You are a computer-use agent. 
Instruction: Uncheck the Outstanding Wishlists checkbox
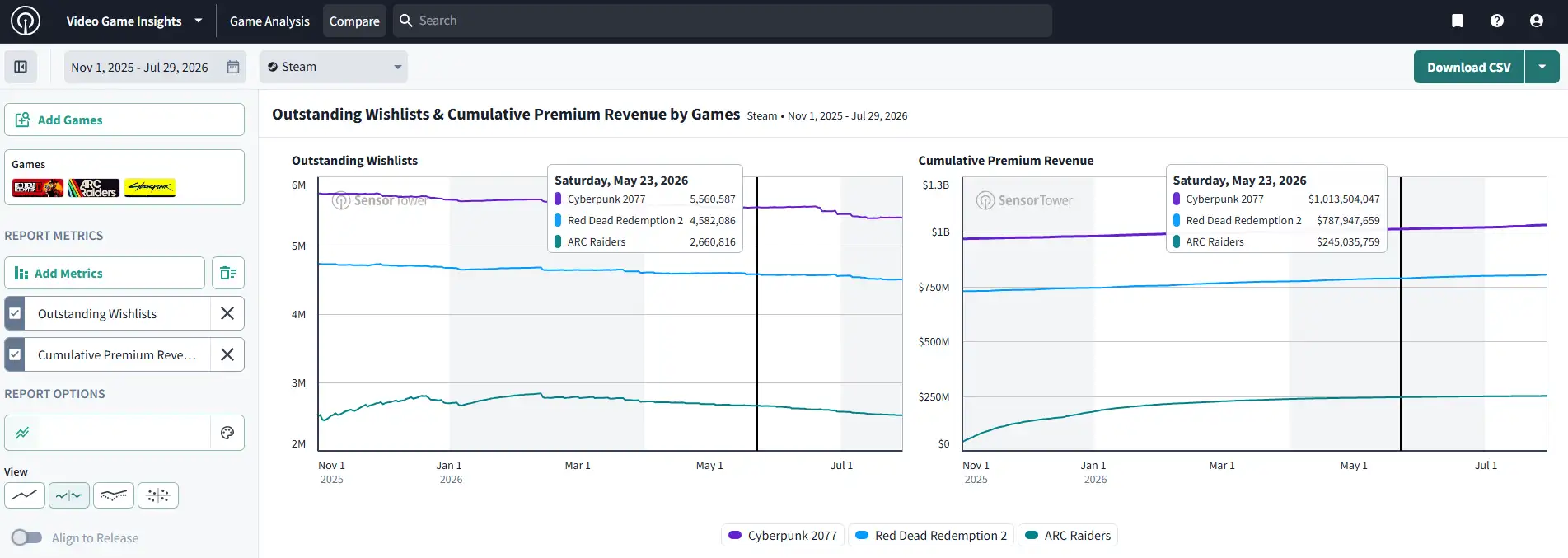[x=15, y=313]
